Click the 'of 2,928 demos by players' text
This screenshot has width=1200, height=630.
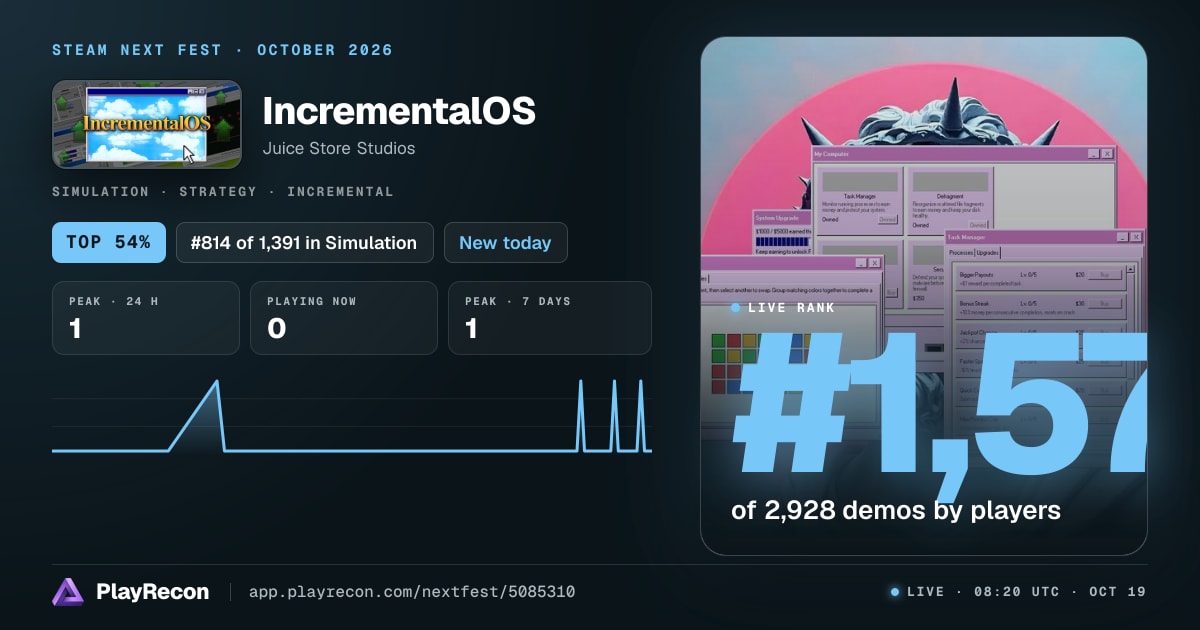click(895, 510)
